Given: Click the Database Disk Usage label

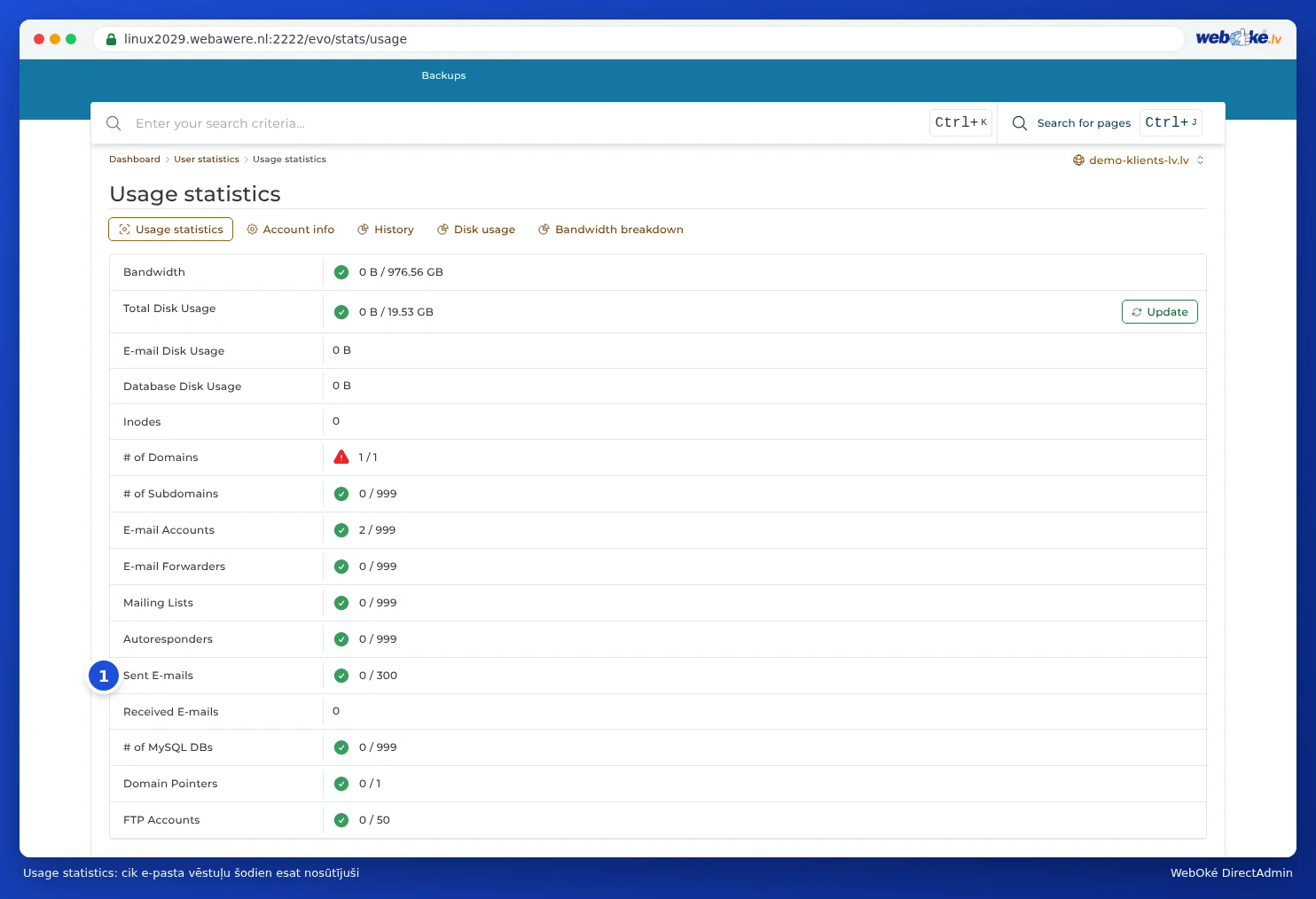Looking at the screenshot, I should coord(183,387).
